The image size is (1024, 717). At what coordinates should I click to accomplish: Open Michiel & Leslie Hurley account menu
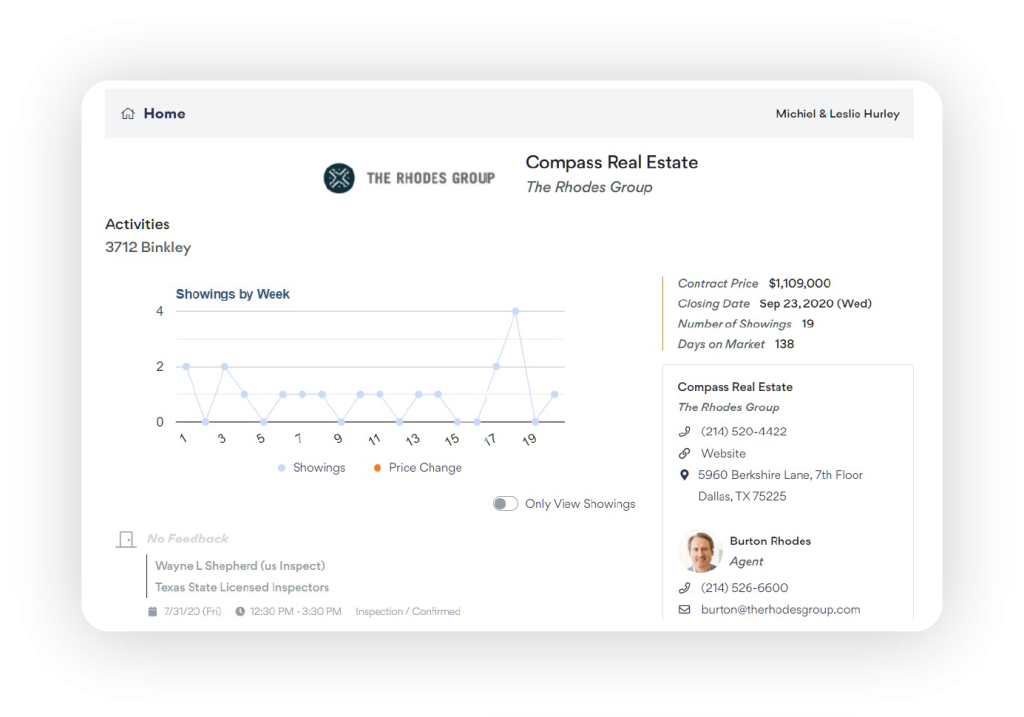pos(837,114)
